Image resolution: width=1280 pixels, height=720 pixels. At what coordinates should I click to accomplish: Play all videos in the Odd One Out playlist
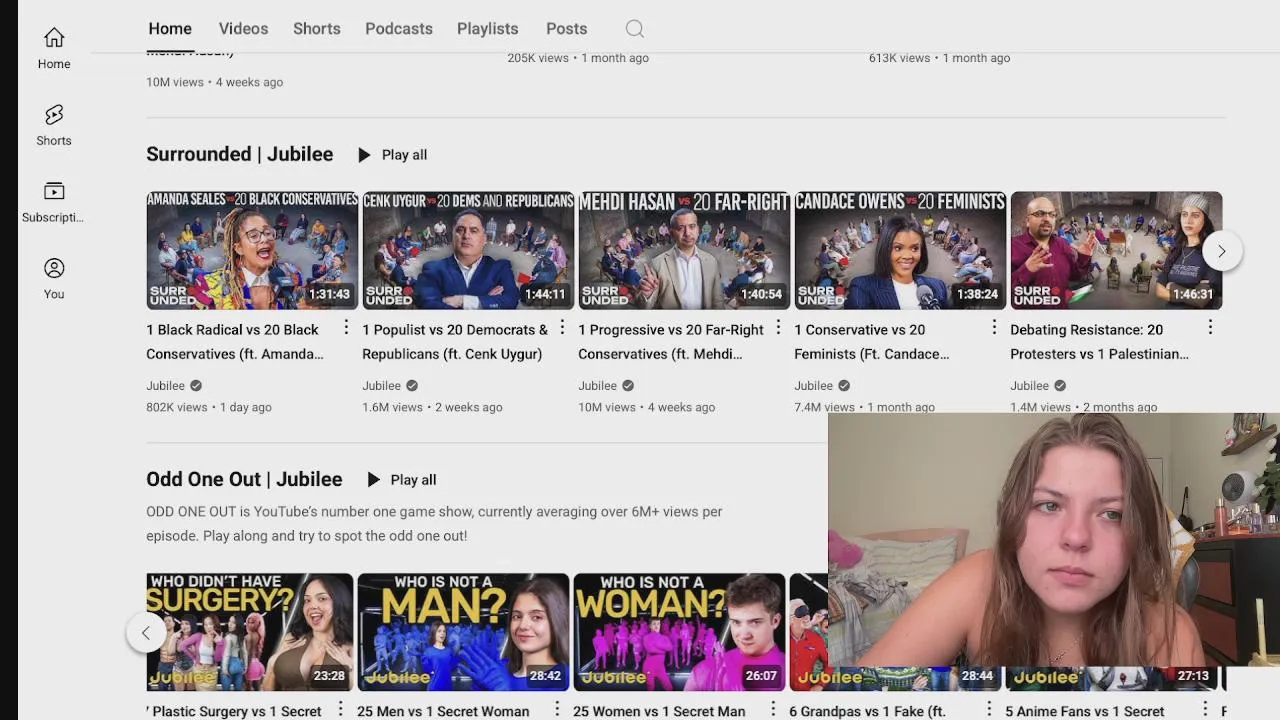[x=401, y=480]
